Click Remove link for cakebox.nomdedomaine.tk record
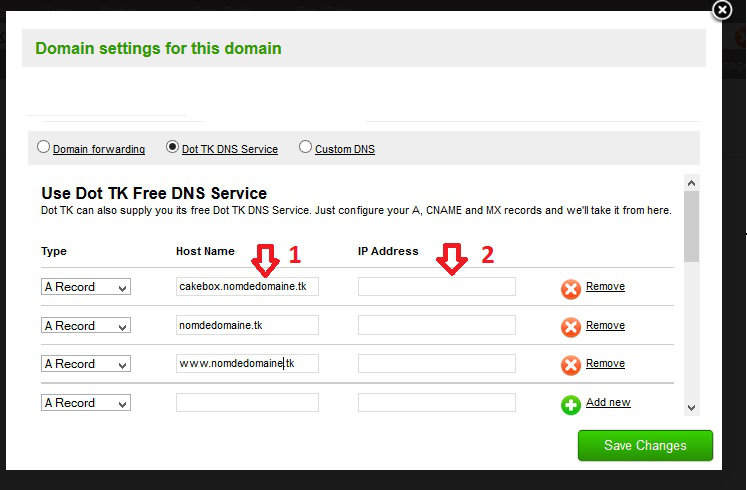 click(x=605, y=286)
